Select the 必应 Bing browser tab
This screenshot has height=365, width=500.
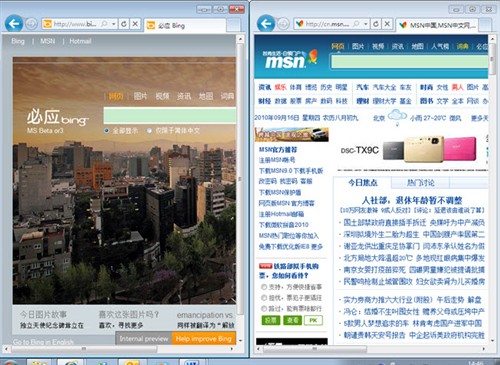(185, 25)
